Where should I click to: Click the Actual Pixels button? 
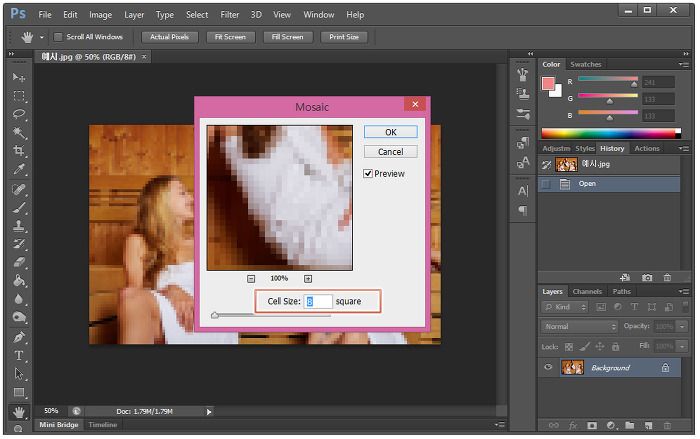pyautogui.click(x=170, y=37)
